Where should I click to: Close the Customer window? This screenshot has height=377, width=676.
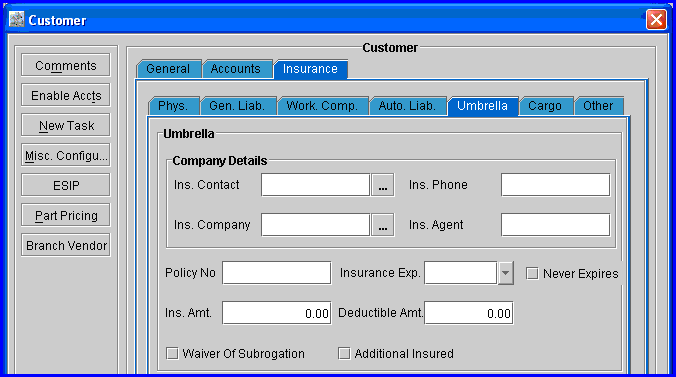click(656, 20)
